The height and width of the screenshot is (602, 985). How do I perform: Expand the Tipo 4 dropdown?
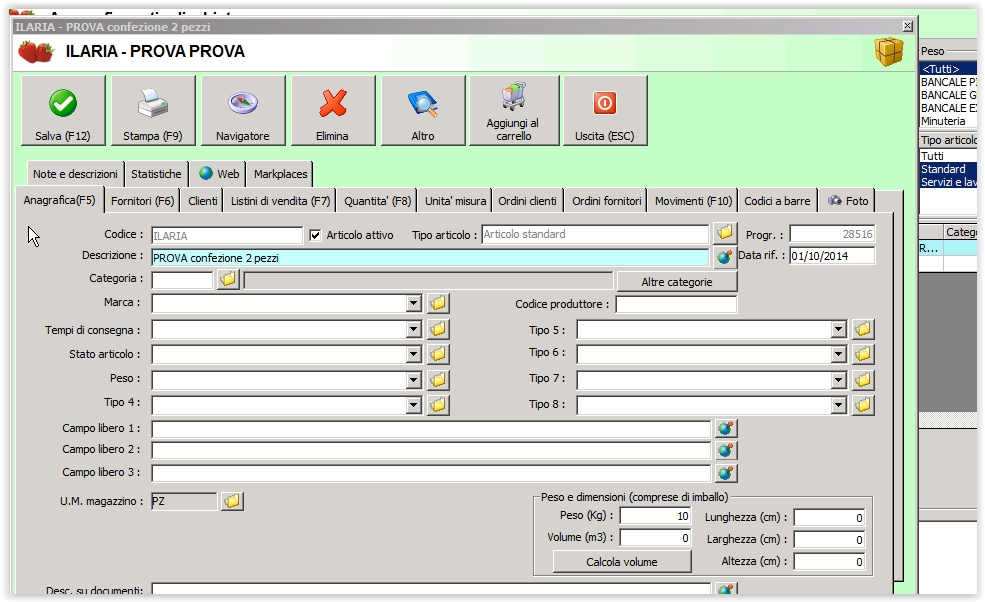[413, 405]
